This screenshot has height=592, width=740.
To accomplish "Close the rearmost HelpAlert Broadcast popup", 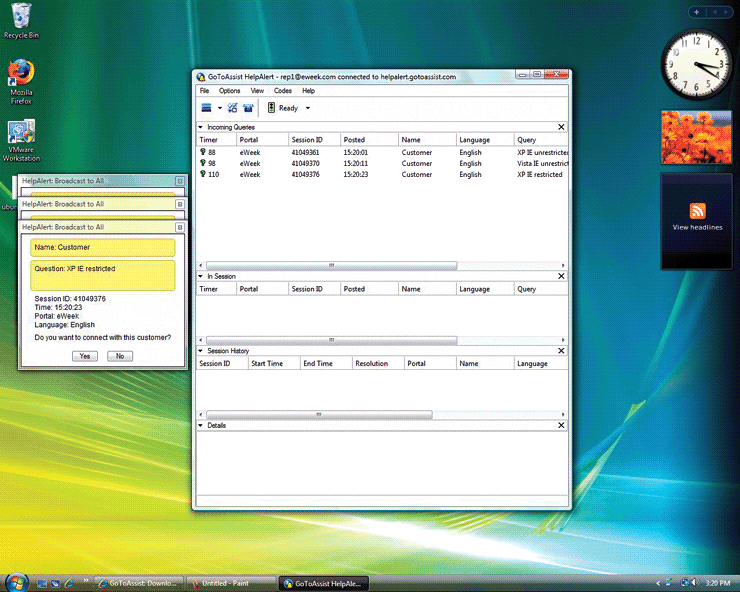I will (179, 181).
